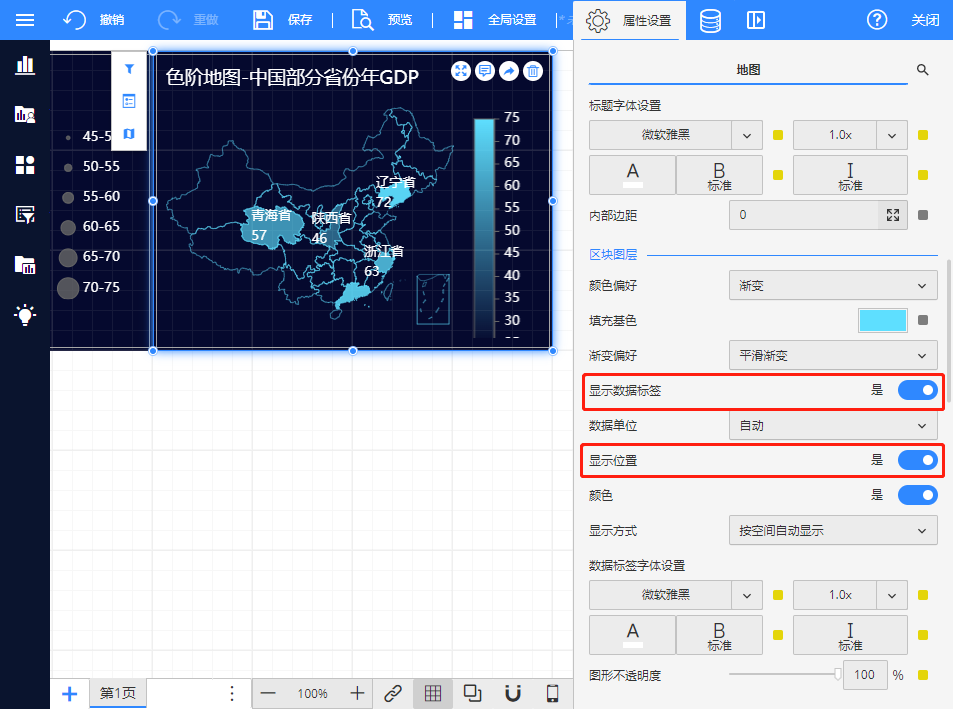Open the 颜色偏好 dropdown showing 渐变
953x709 pixels.
coord(832,286)
